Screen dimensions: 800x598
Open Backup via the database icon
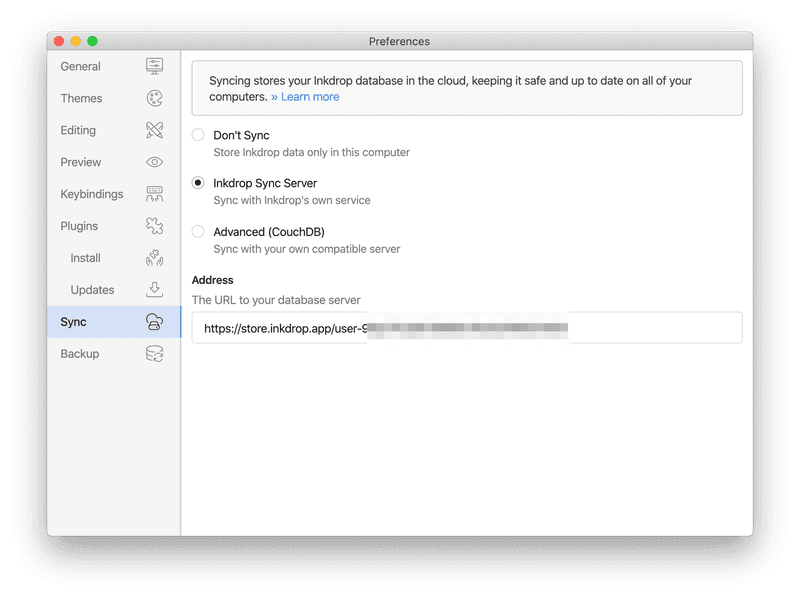(153, 354)
